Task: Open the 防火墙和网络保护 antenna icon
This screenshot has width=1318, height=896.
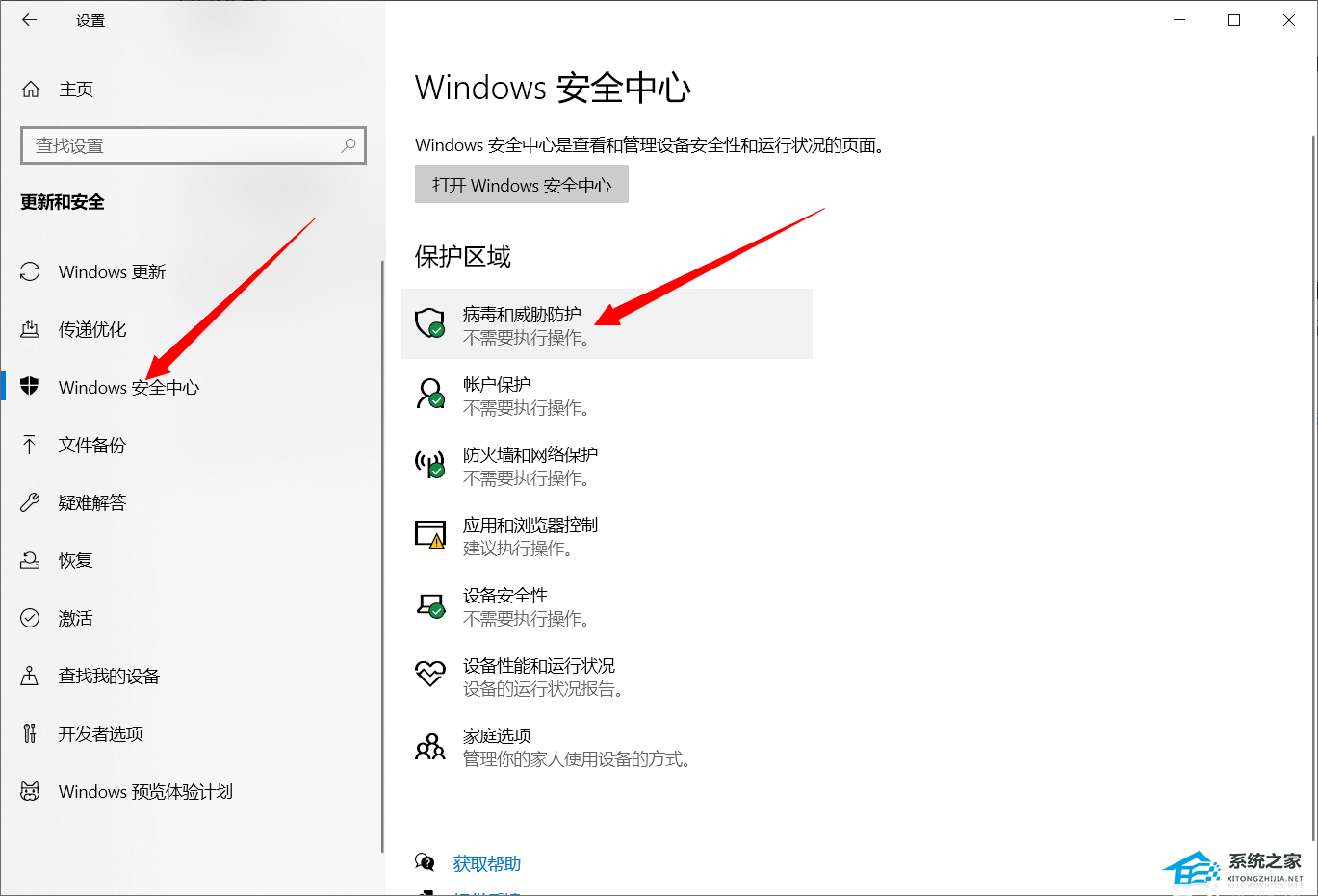Action: [429, 463]
